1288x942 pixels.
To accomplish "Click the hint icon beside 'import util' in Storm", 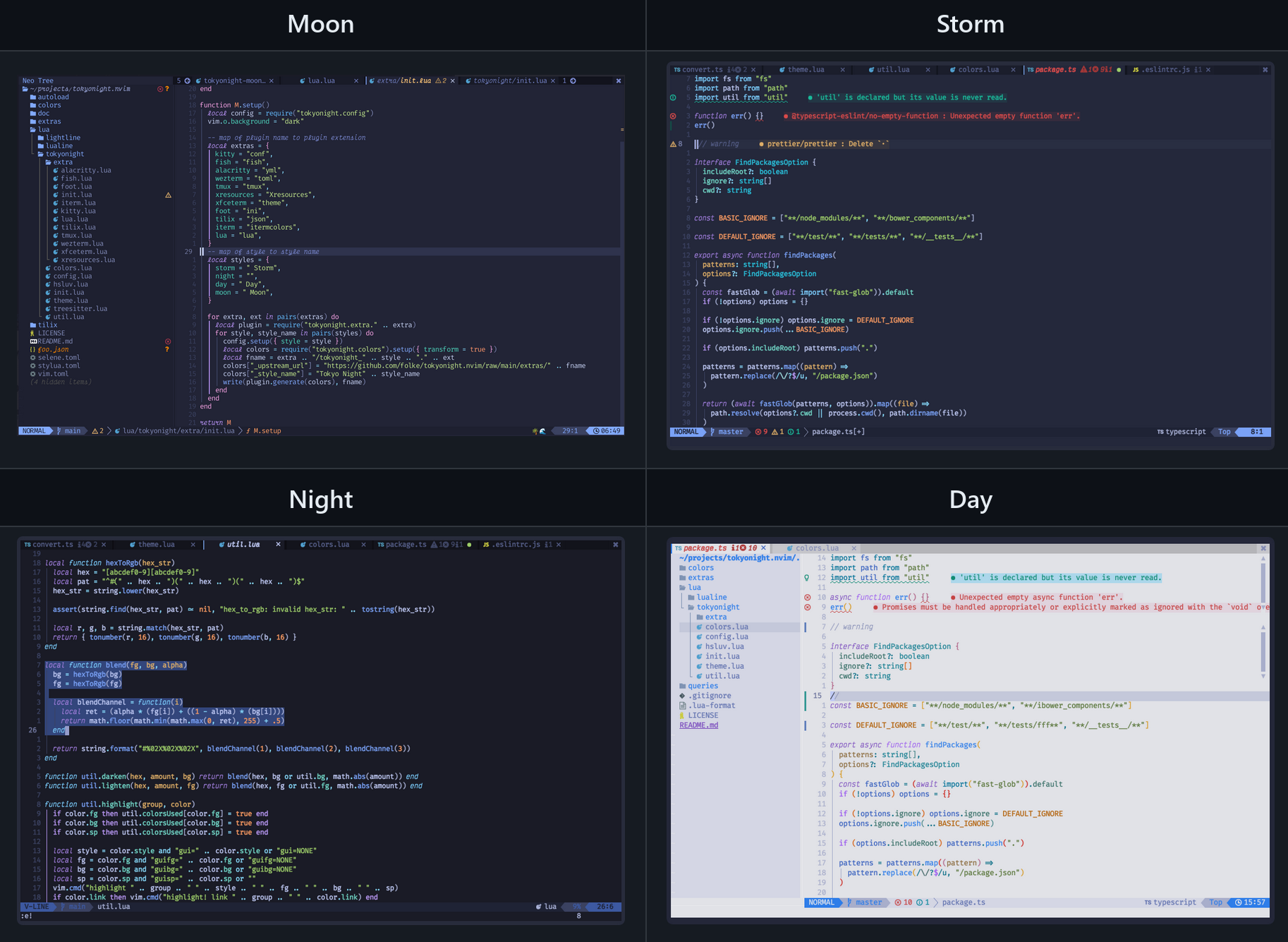I will (673, 97).
